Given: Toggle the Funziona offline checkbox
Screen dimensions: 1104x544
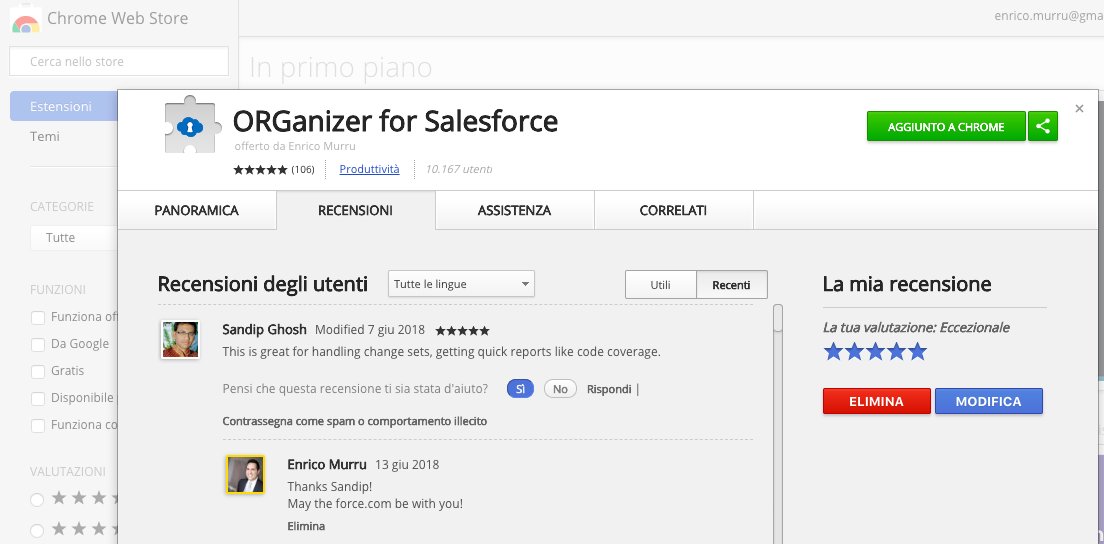Looking at the screenshot, I should [x=38, y=317].
